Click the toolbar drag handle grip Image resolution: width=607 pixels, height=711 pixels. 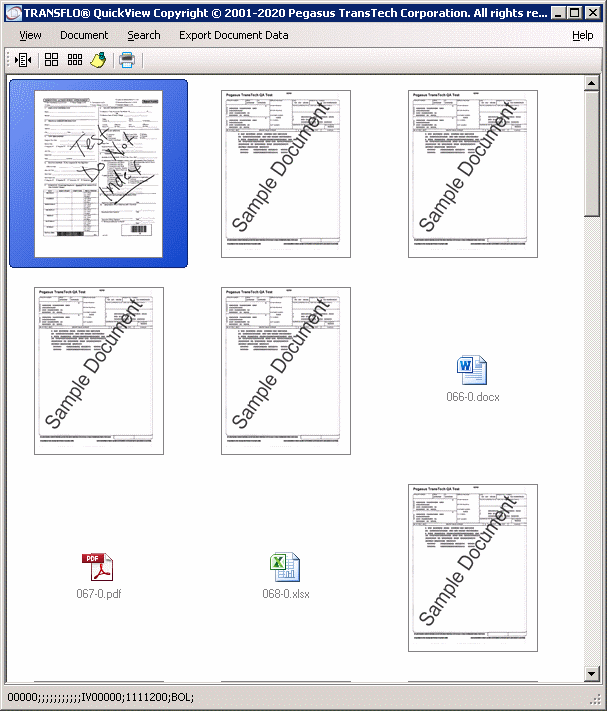tap(8, 60)
